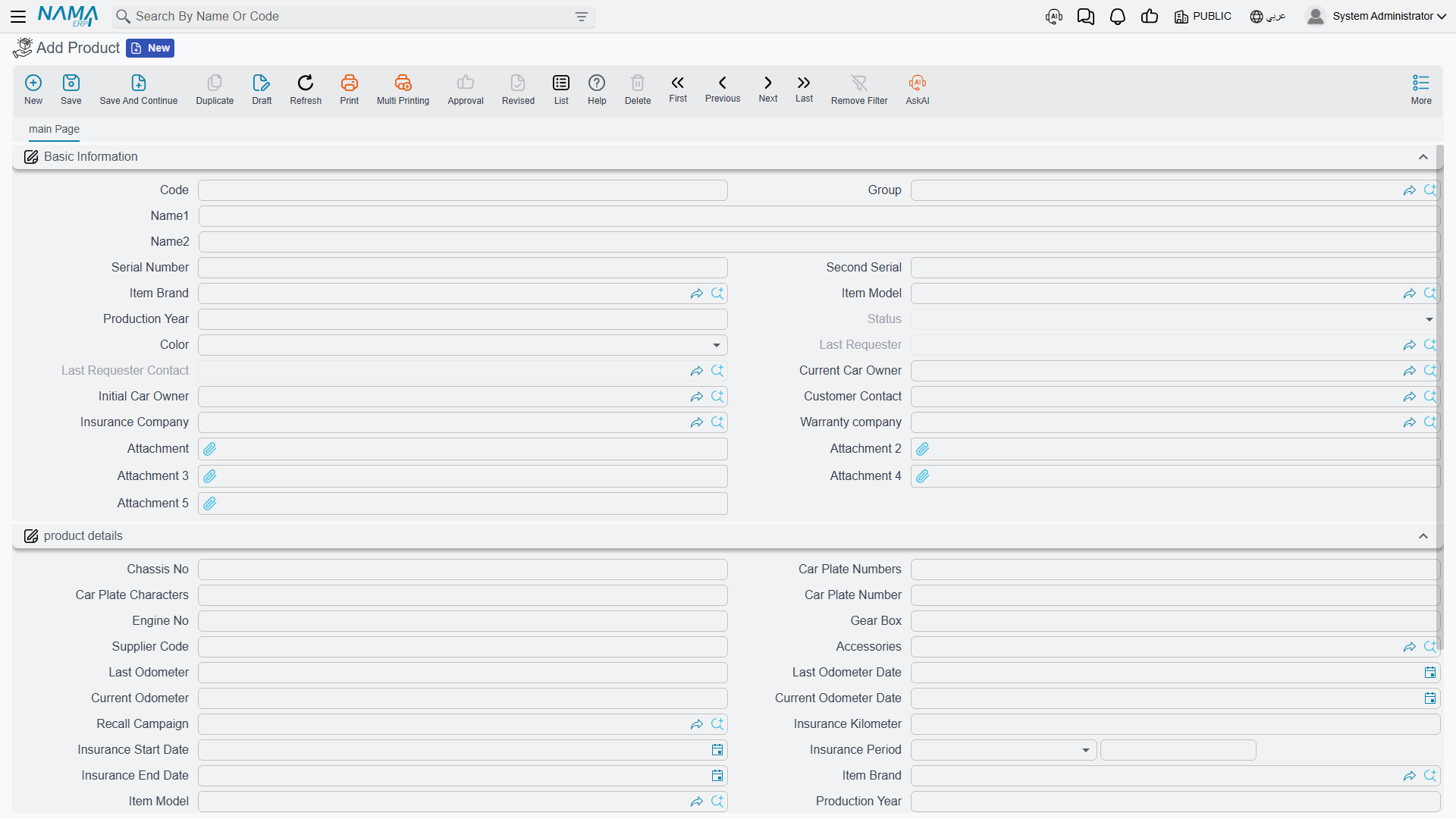
Task: Go to the Previous record
Action: click(723, 88)
